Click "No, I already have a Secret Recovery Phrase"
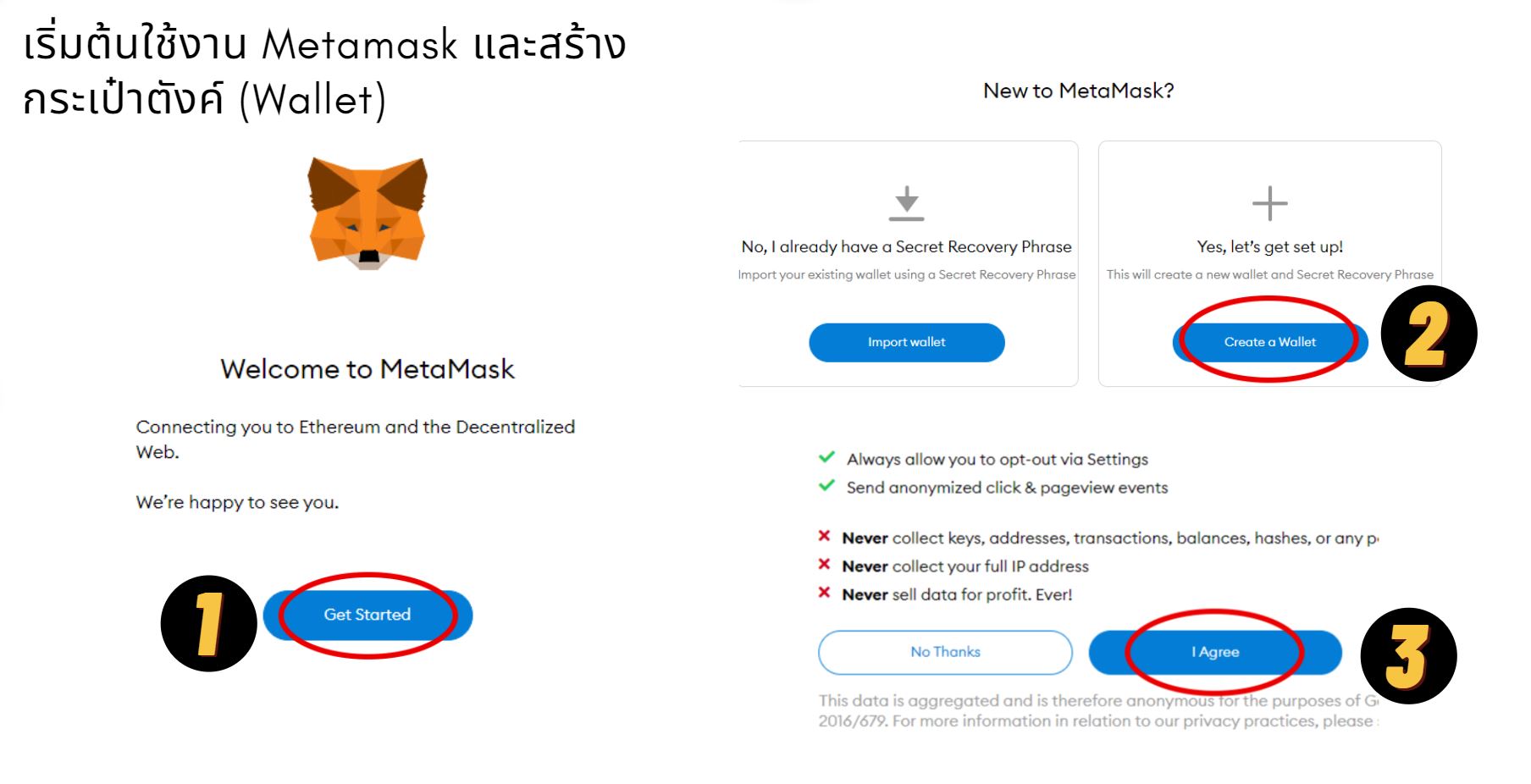The image size is (1531, 784). click(906, 246)
